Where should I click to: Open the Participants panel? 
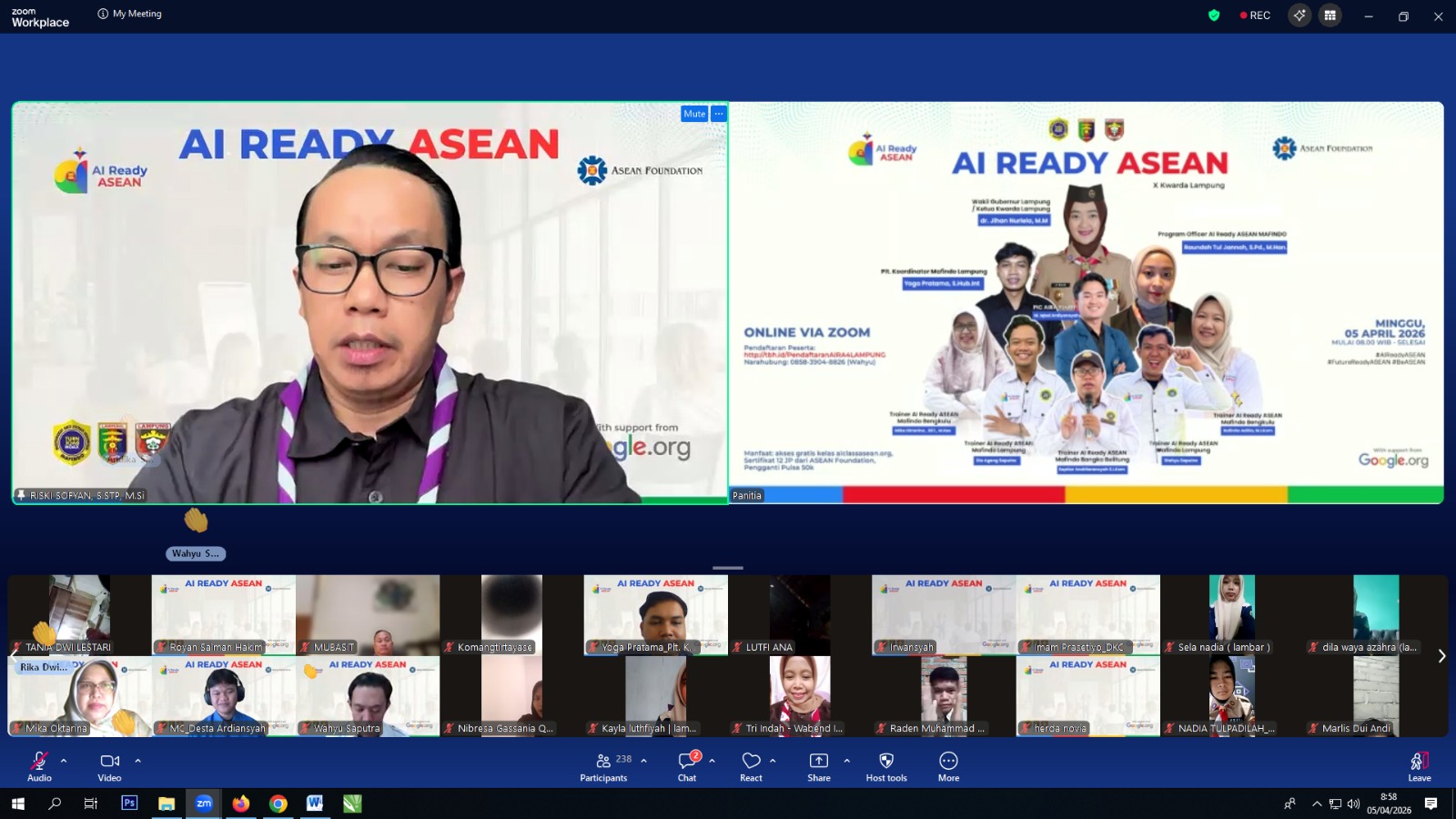tap(603, 765)
